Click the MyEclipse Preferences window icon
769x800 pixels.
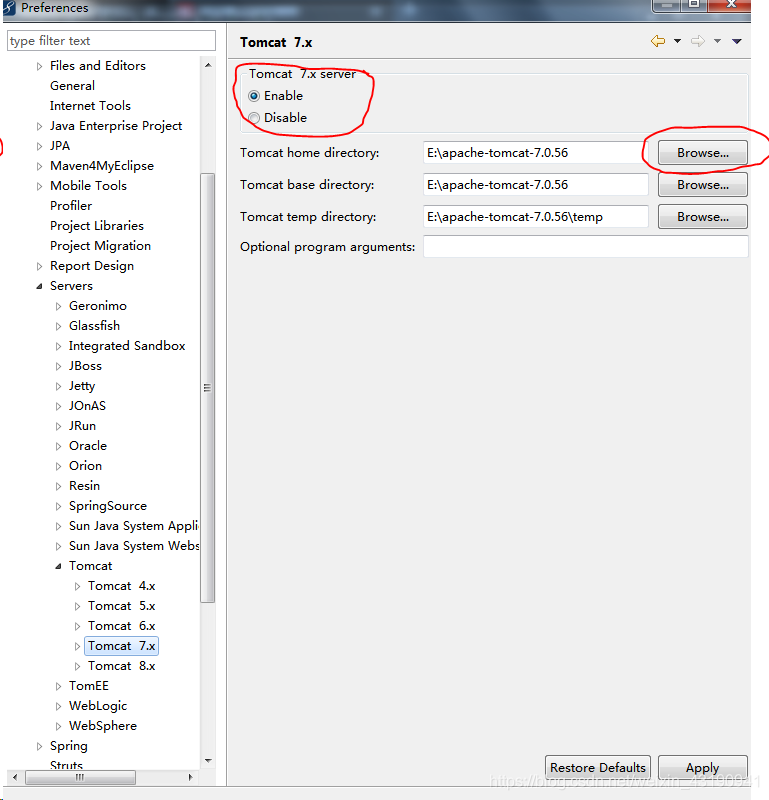coord(10,8)
